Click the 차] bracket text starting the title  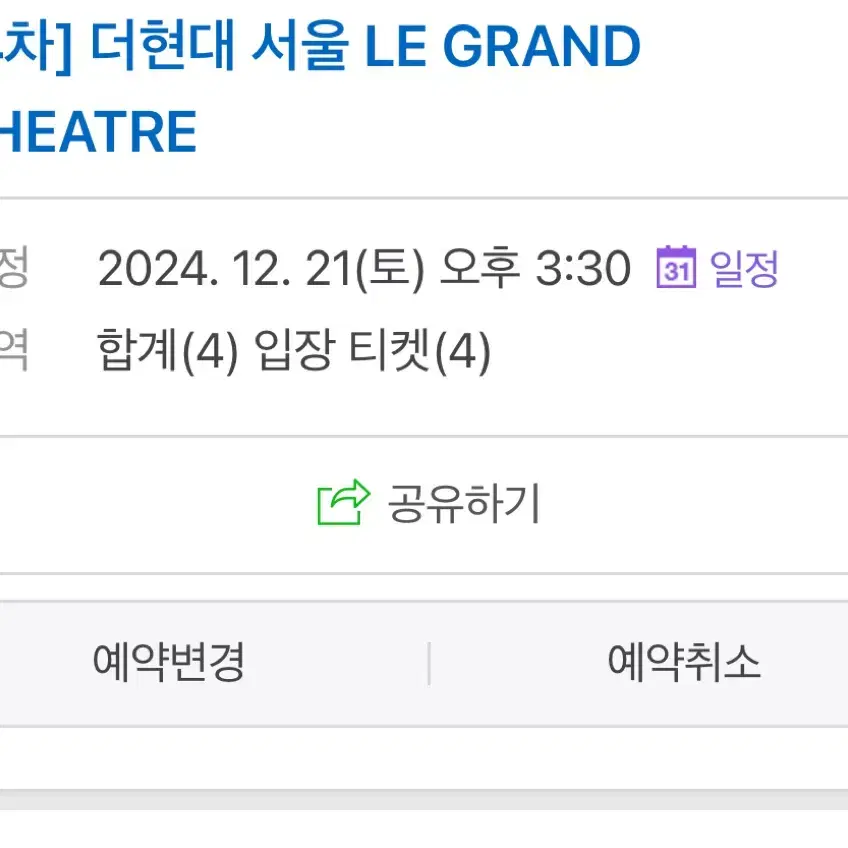pyautogui.click(x=36, y=48)
